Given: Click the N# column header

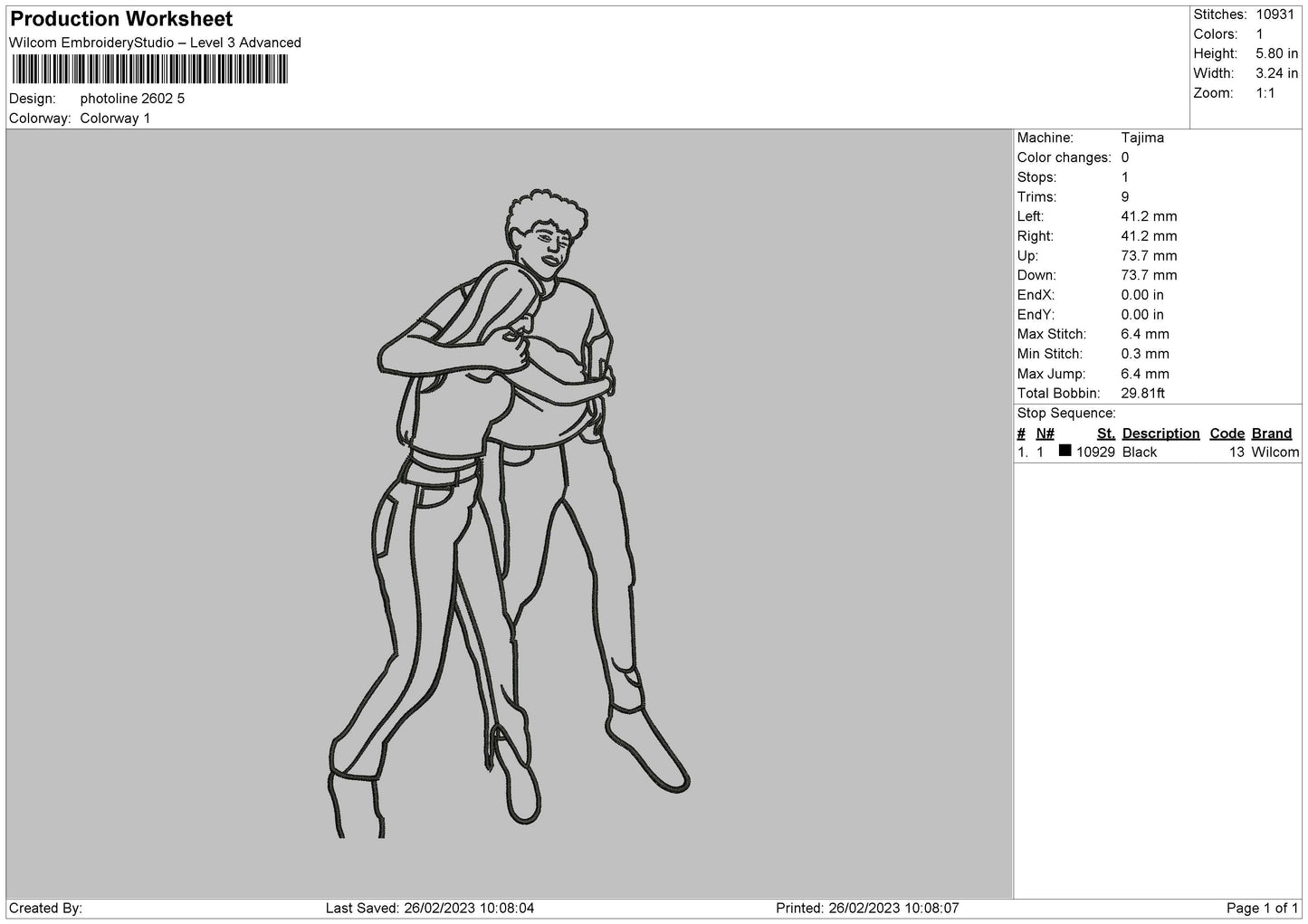Looking at the screenshot, I should (x=1045, y=433).
